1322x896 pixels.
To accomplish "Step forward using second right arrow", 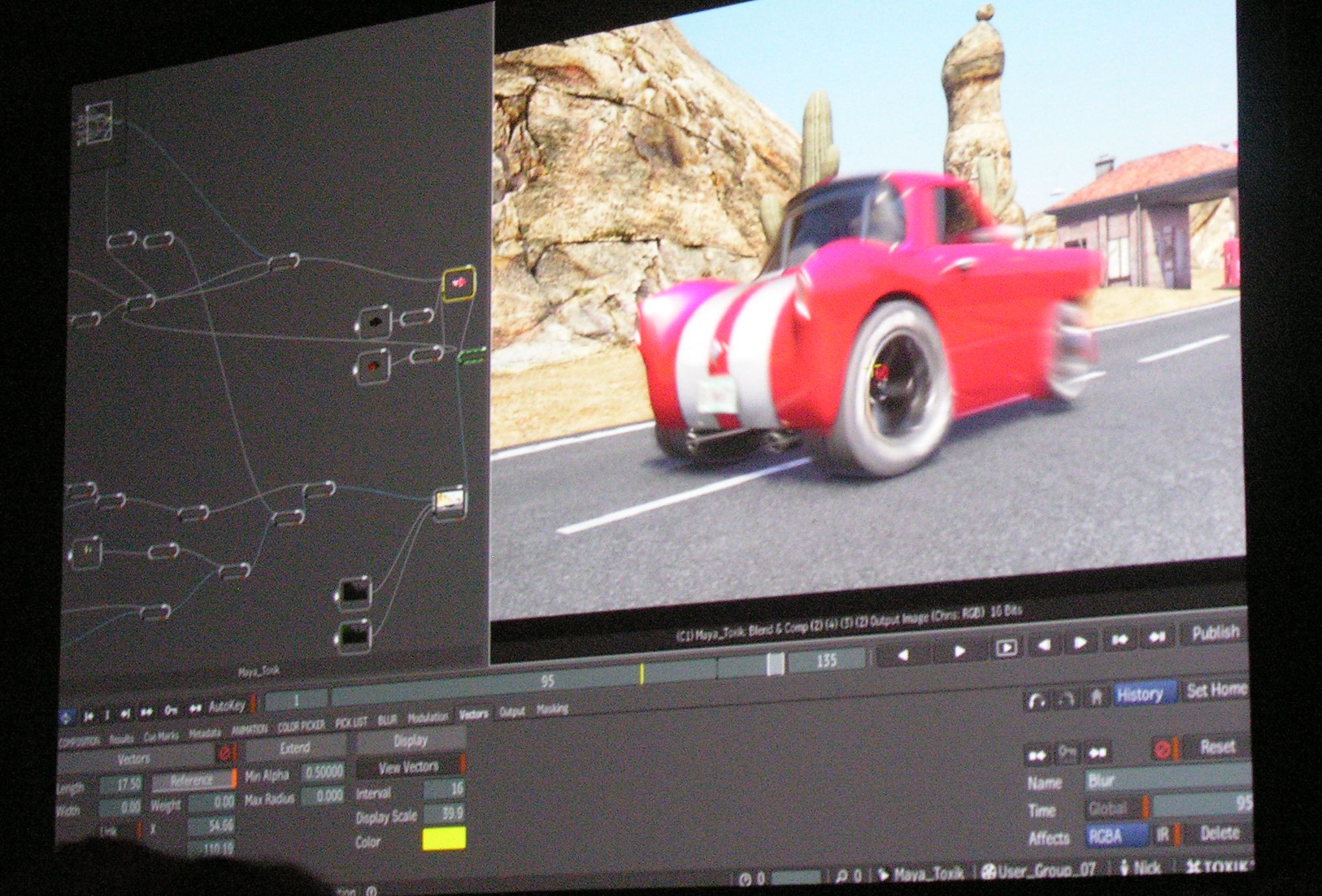I will coord(1081,642).
